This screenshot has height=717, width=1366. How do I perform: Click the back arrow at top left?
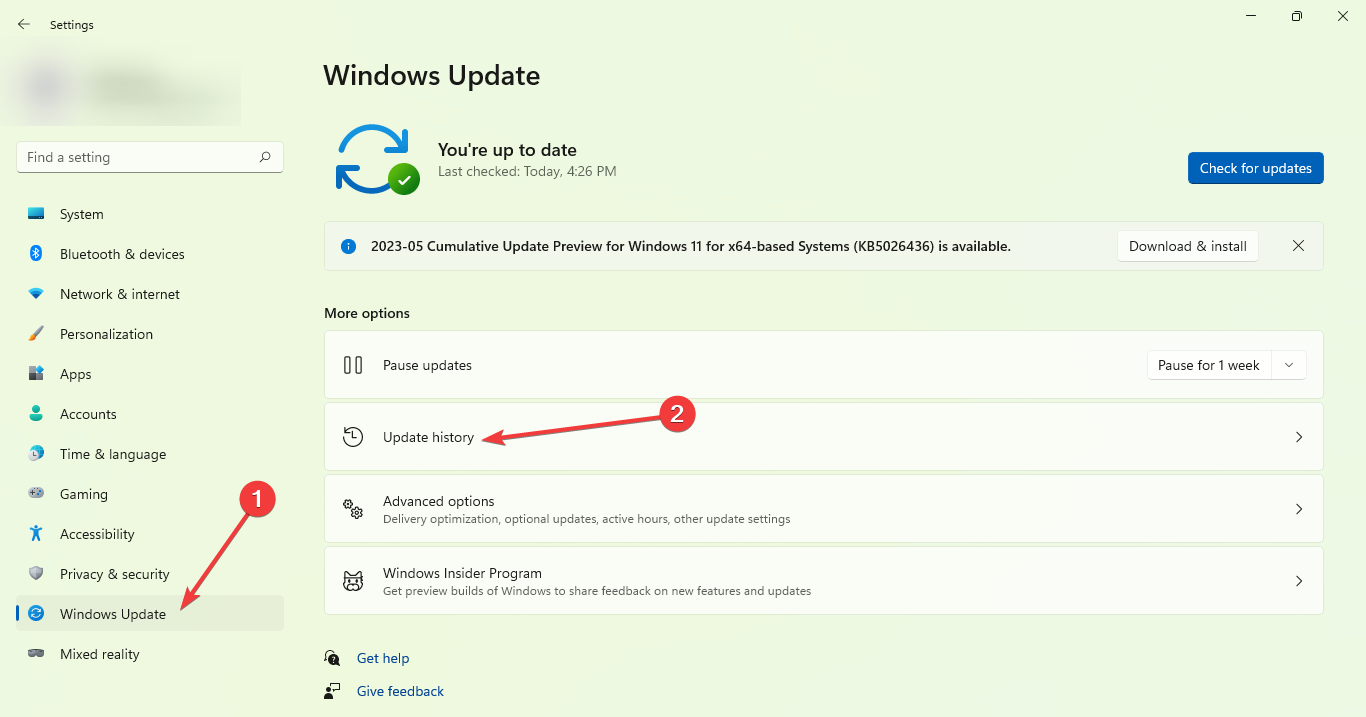pyautogui.click(x=23, y=24)
